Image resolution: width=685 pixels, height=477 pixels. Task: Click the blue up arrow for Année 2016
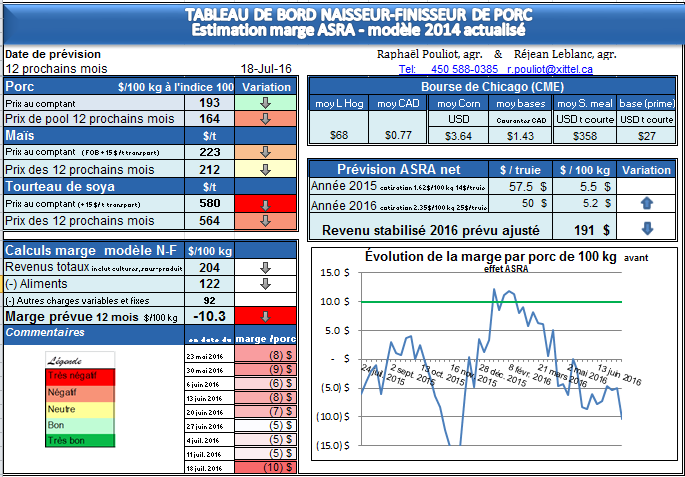(x=643, y=202)
